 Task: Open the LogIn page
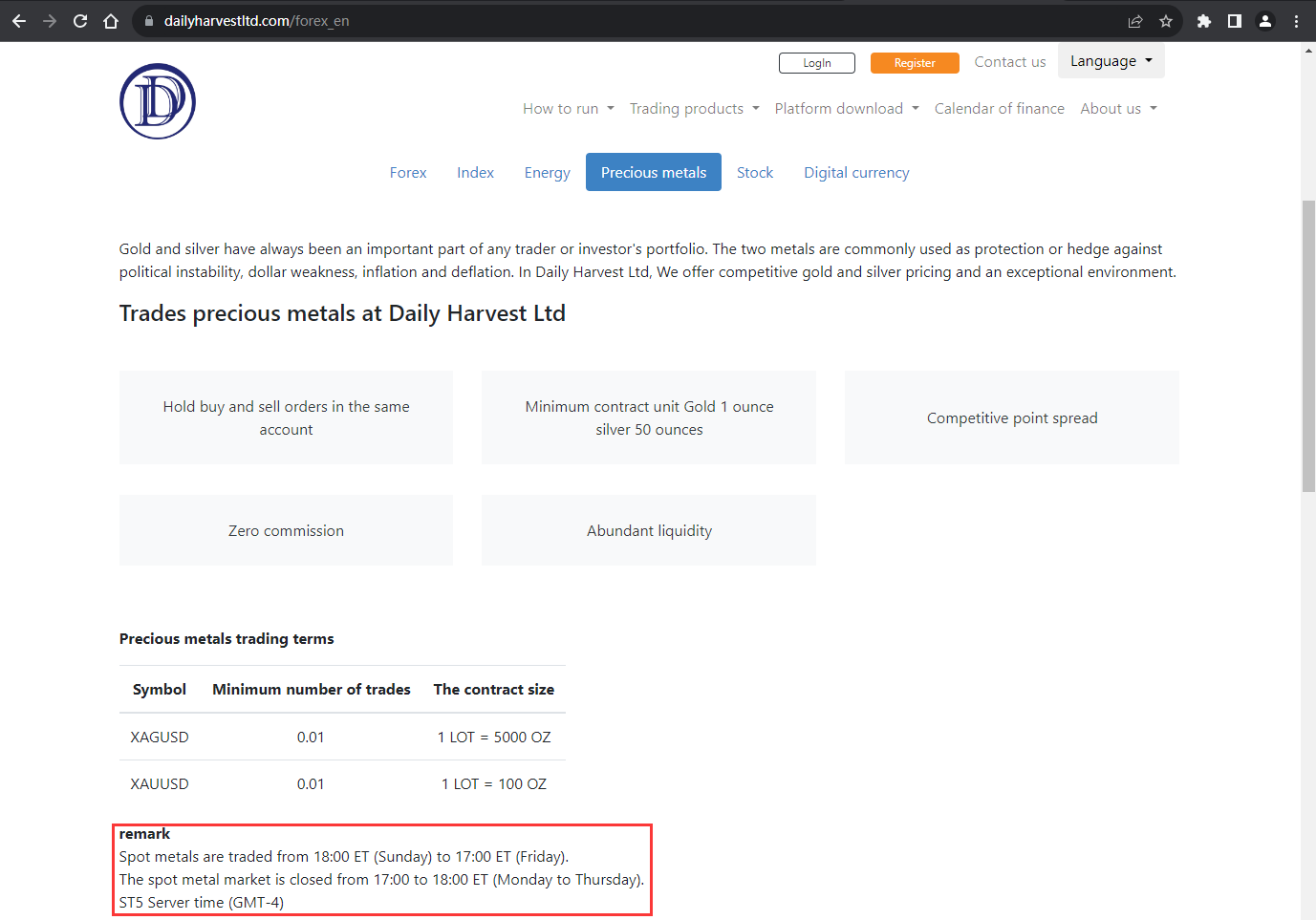[817, 63]
